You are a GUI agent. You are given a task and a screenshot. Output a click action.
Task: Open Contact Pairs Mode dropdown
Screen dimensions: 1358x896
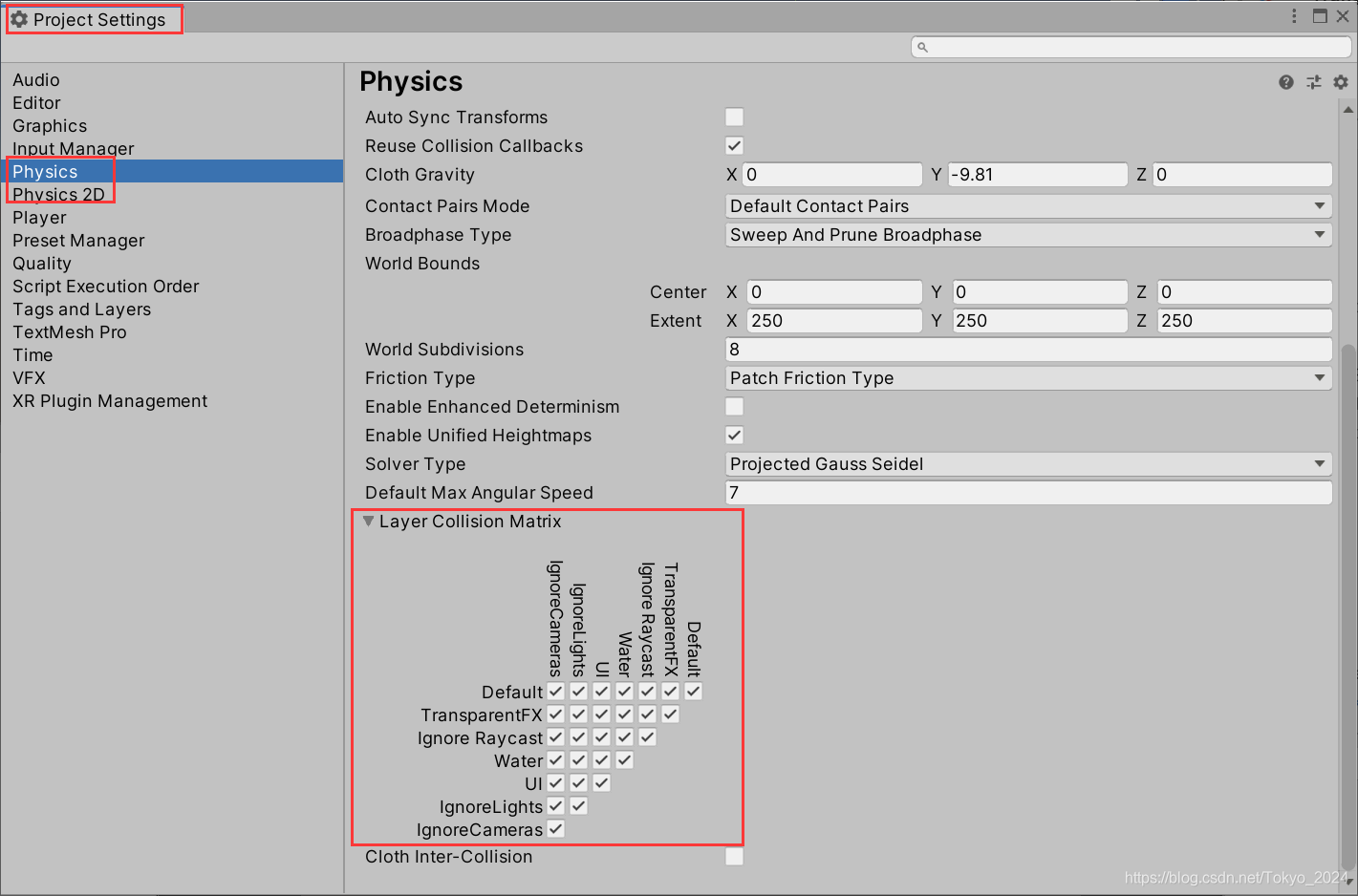(1028, 206)
